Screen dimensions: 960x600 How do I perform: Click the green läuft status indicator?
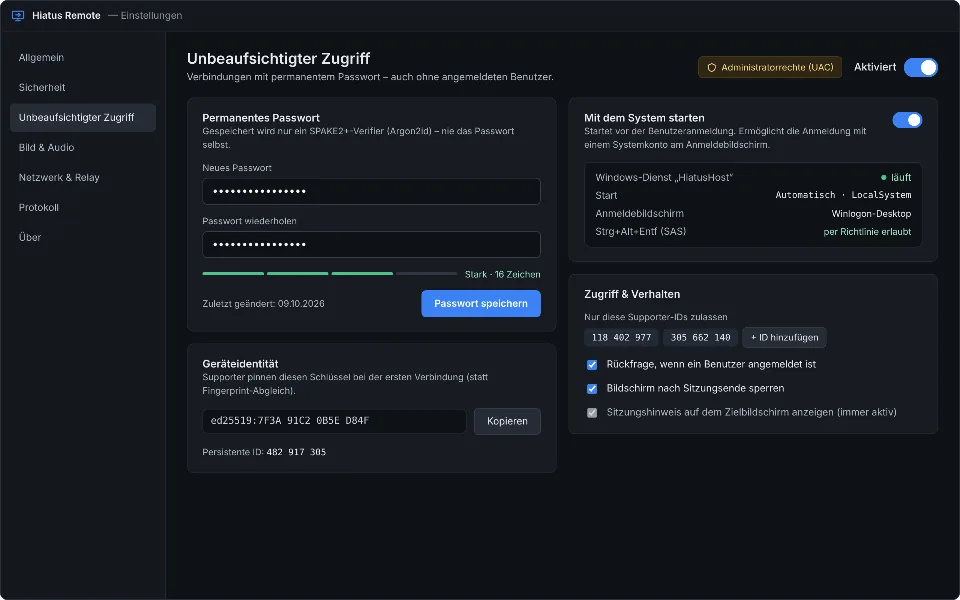click(x=896, y=178)
